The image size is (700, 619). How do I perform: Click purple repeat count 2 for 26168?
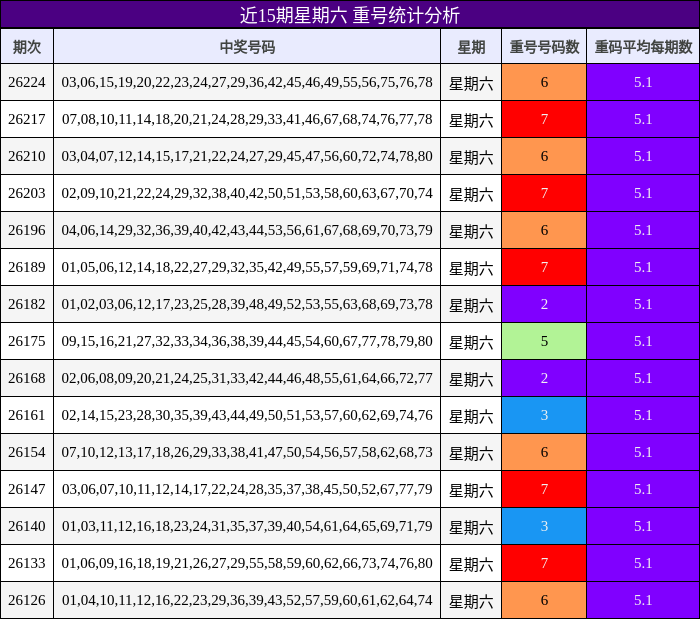(x=544, y=378)
